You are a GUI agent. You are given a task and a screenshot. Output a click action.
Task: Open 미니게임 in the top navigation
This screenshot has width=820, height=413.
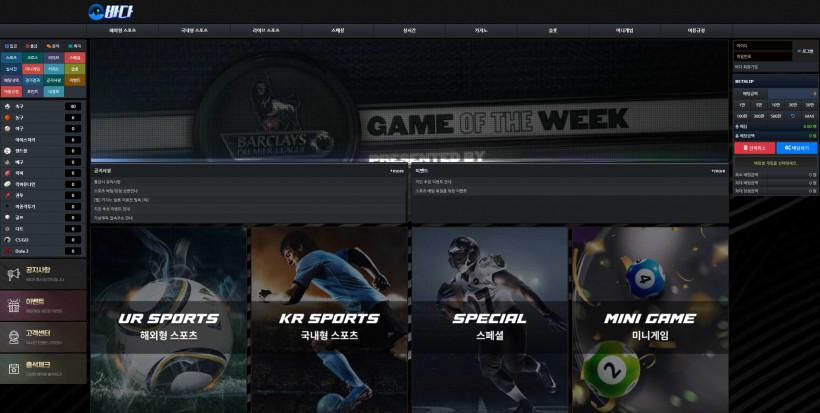[624, 31]
